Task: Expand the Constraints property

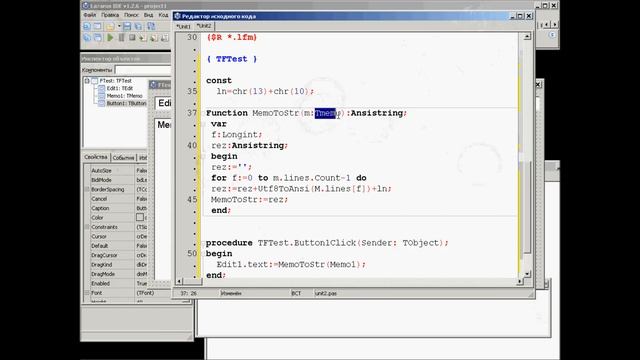Action: pyautogui.click(x=87, y=227)
